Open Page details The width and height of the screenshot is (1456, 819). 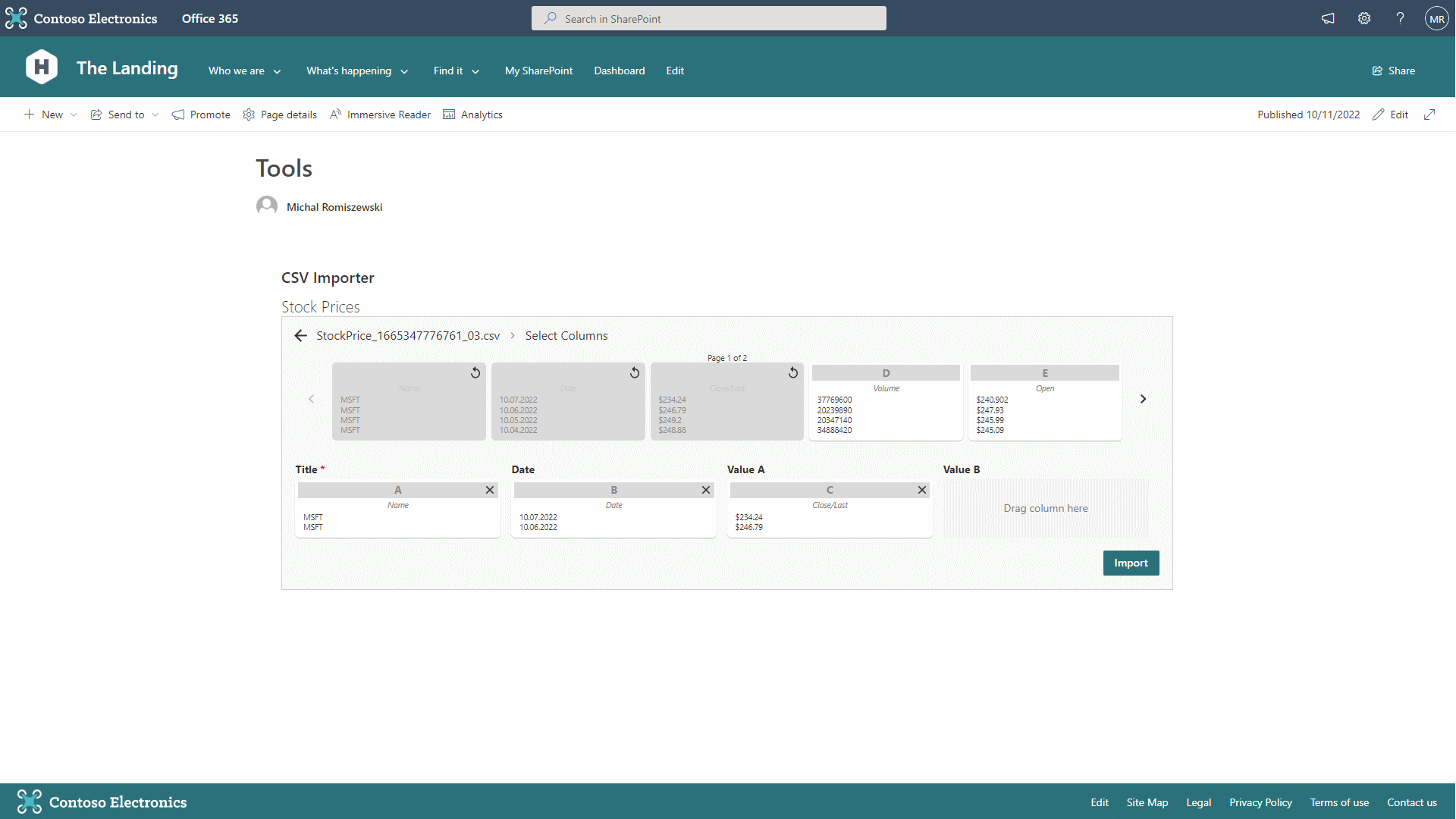coord(280,115)
